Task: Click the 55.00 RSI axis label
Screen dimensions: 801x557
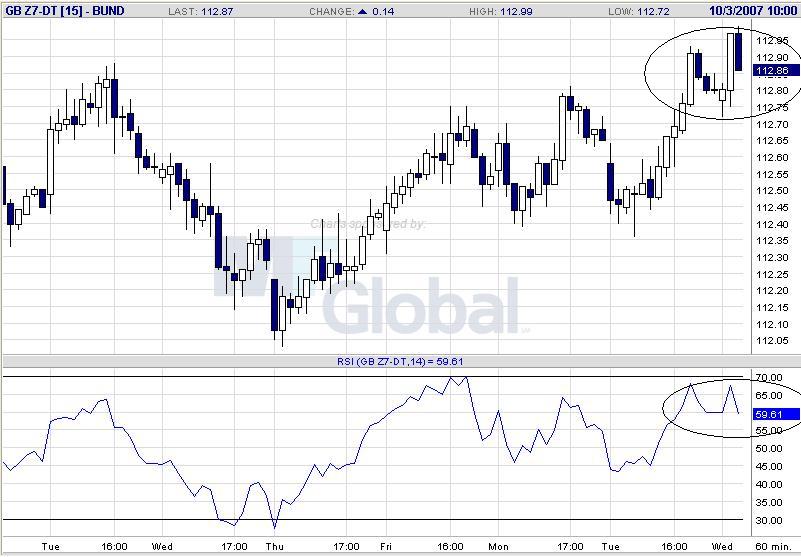Action: [769, 431]
